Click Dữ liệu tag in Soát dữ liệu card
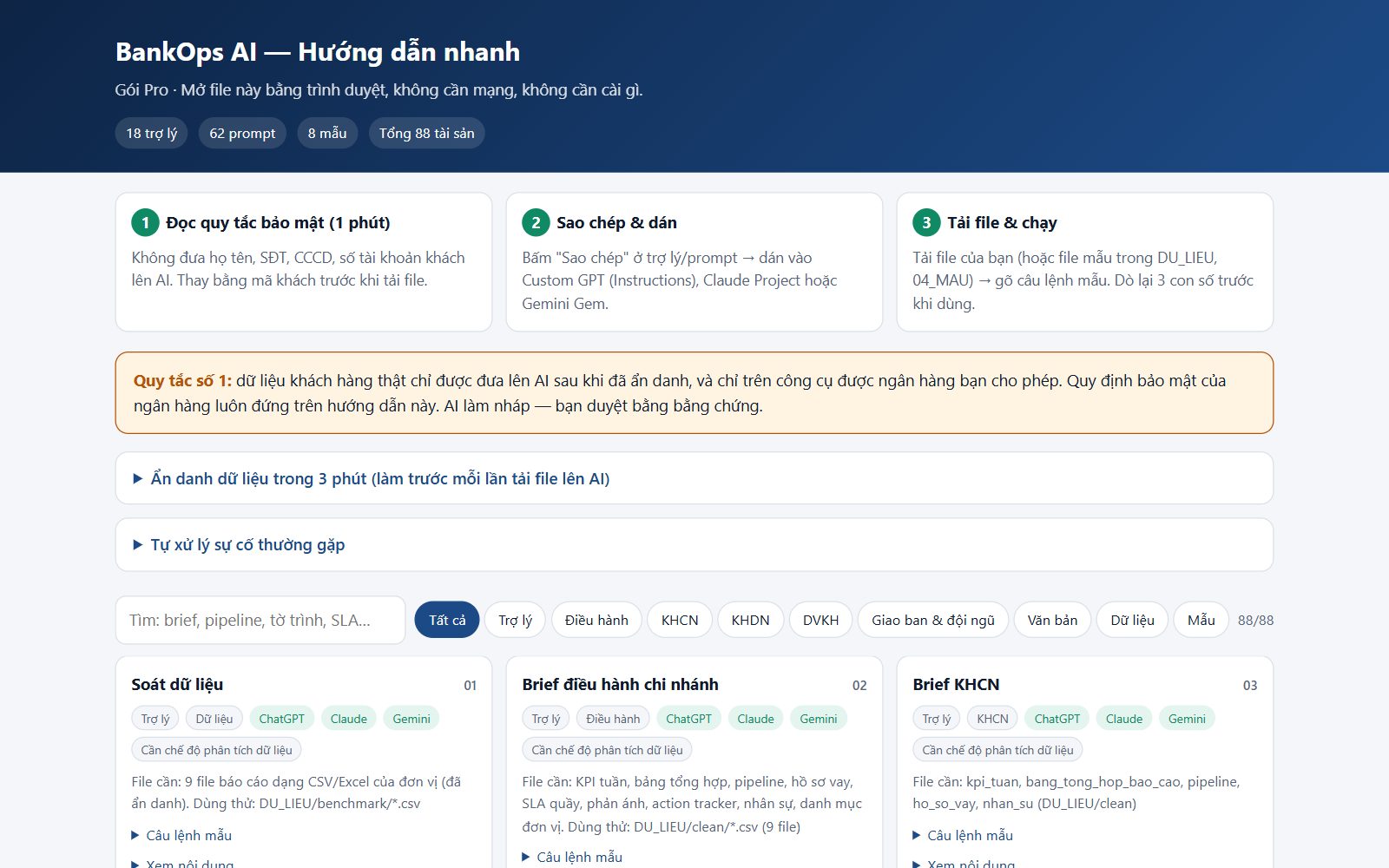The width and height of the screenshot is (1389, 868). tap(214, 719)
